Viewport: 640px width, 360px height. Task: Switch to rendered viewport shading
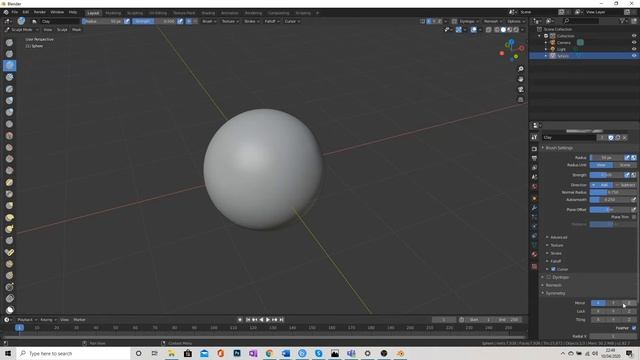[x=516, y=30]
